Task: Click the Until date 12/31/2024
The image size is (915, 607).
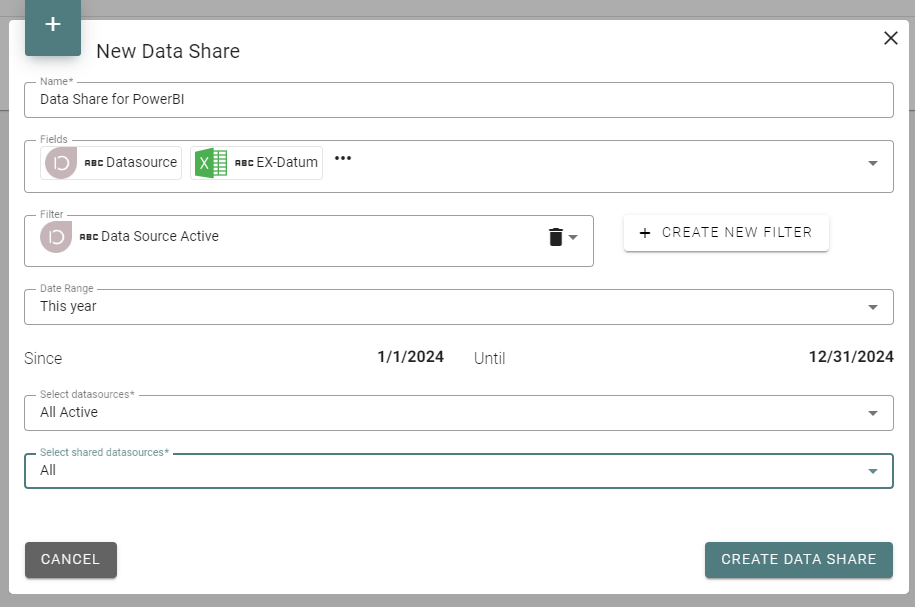Action: coord(851,357)
